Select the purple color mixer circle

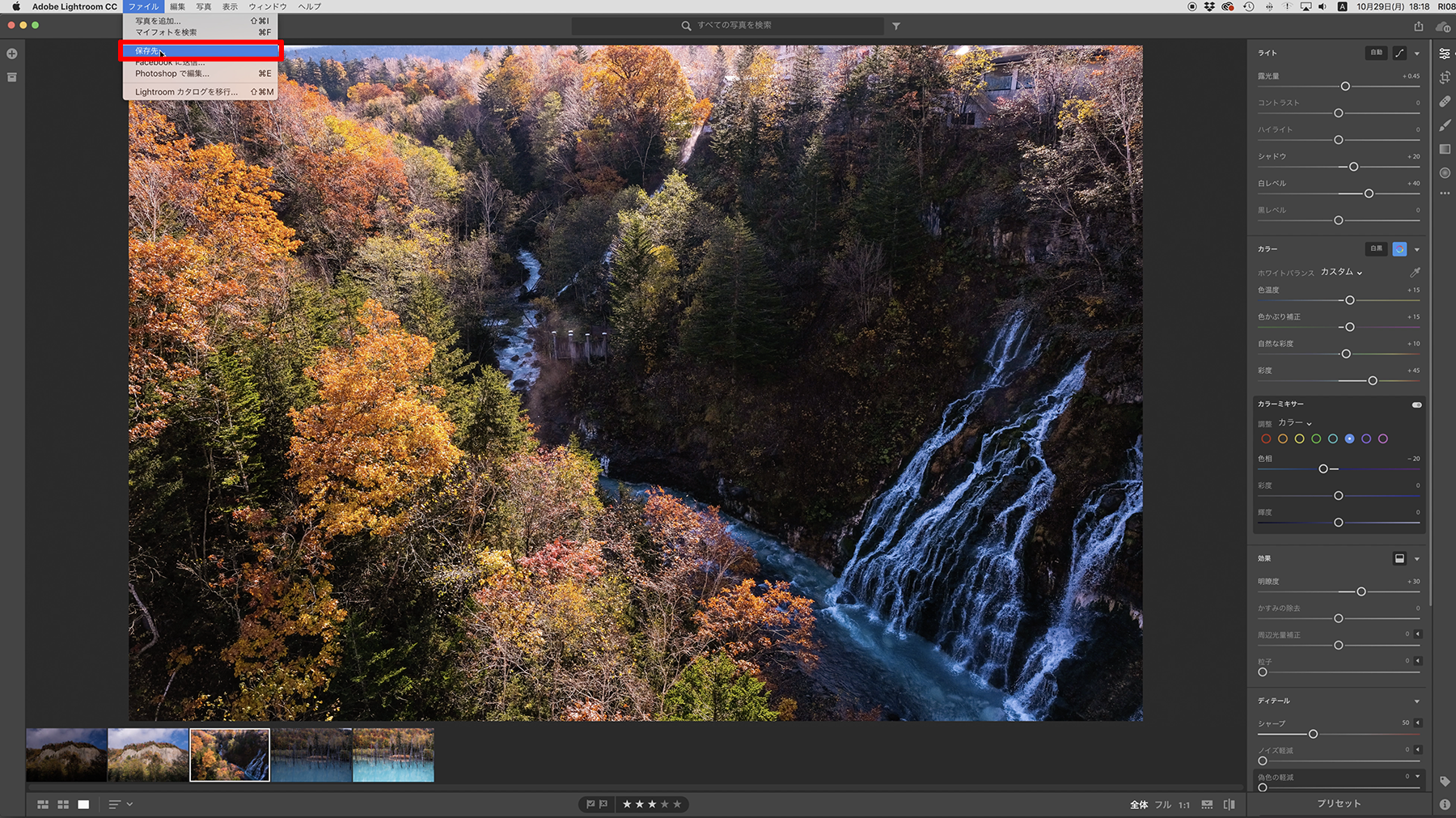pos(1366,439)
